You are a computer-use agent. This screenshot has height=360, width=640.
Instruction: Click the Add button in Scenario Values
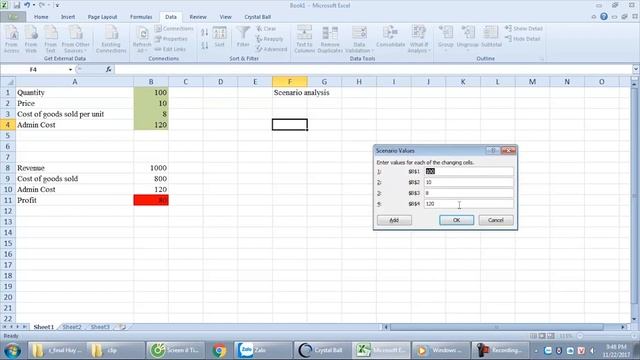[394, 220]
